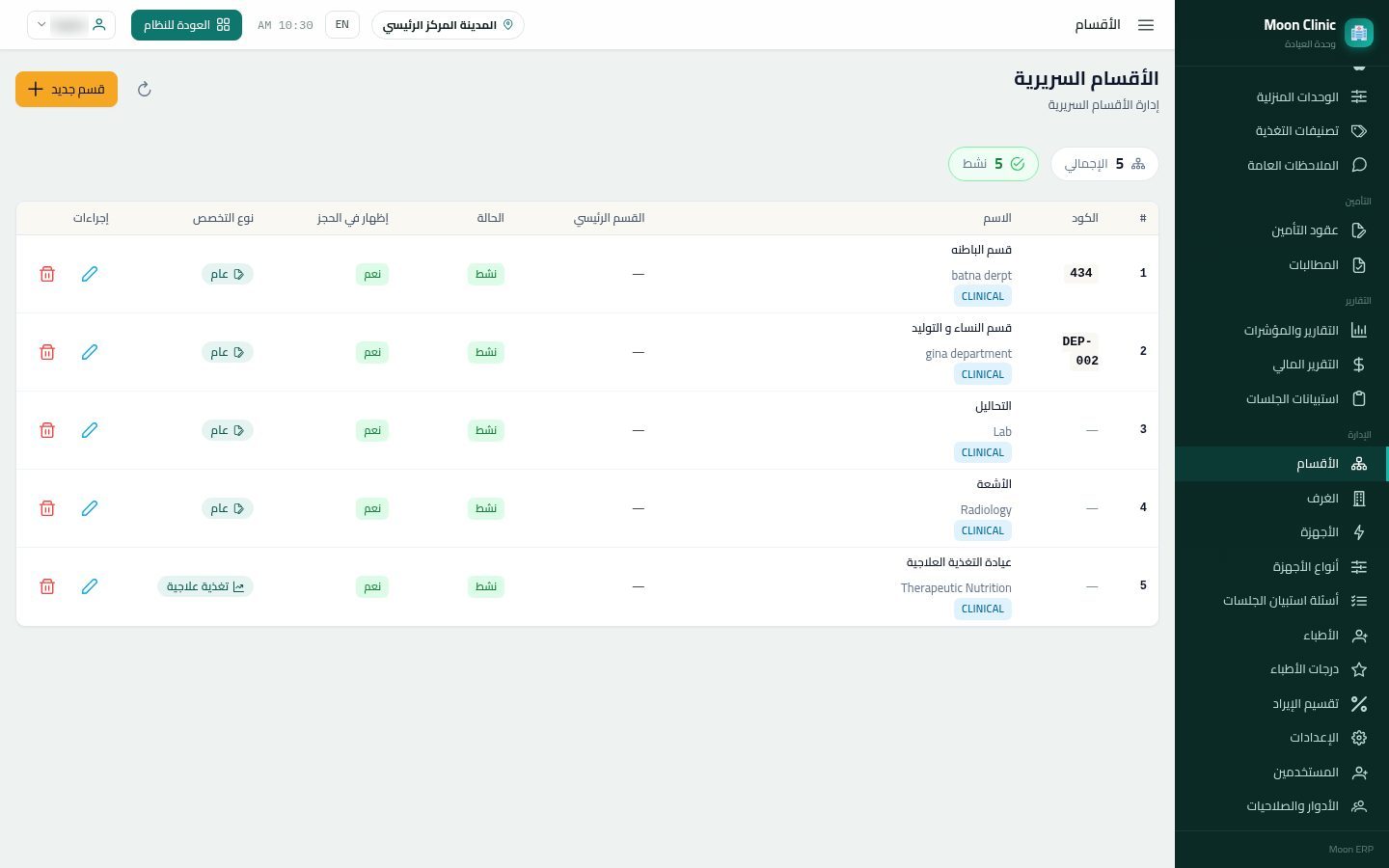Image resolution: width=1389 pixels, height=868 pixels.
Task: Open الأدوار والصلاحيات in sidebar
Action: [1281, 806]
